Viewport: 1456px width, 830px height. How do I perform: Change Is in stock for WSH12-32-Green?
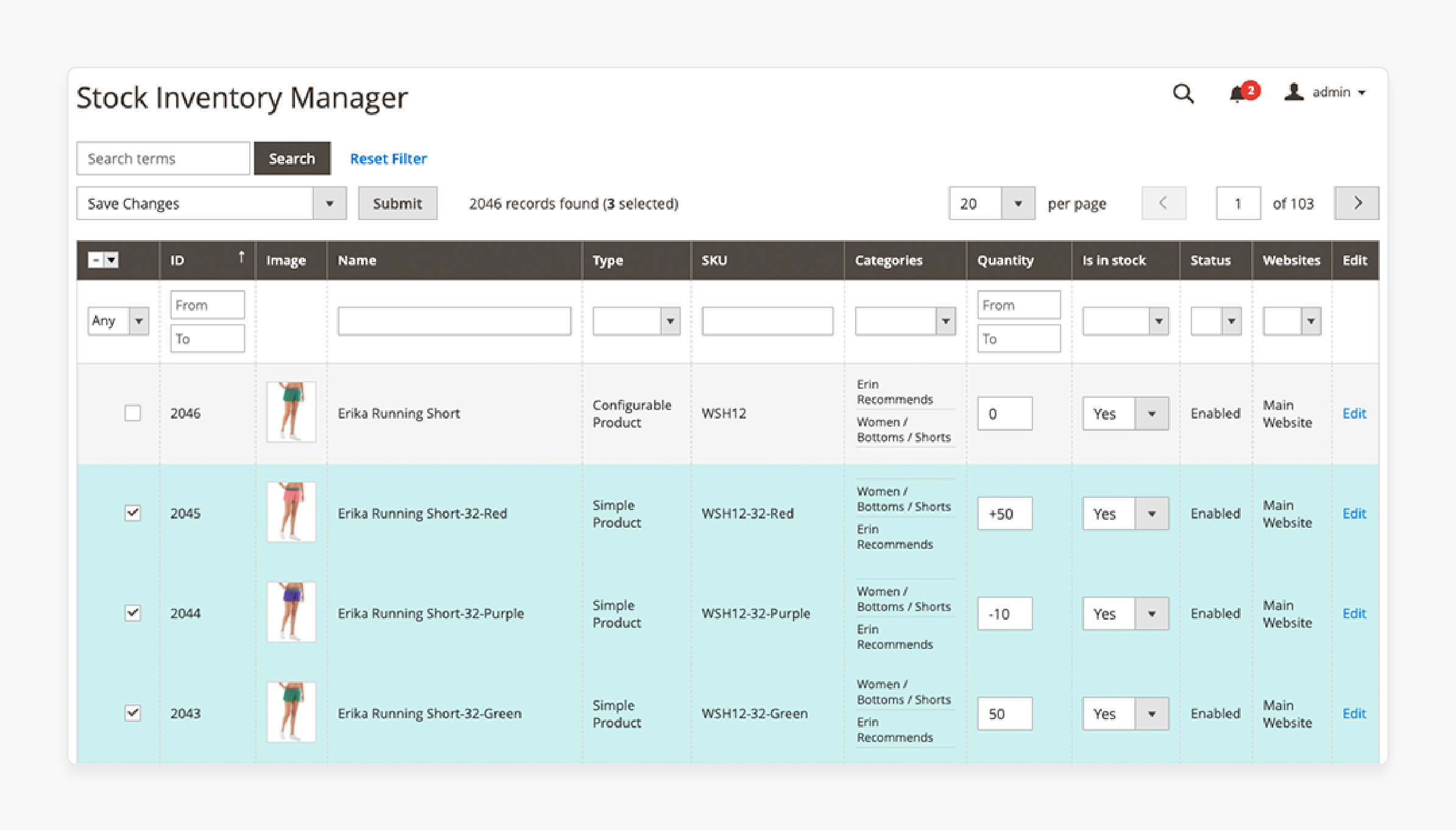pyautogui.click(x=1126, y=714)
